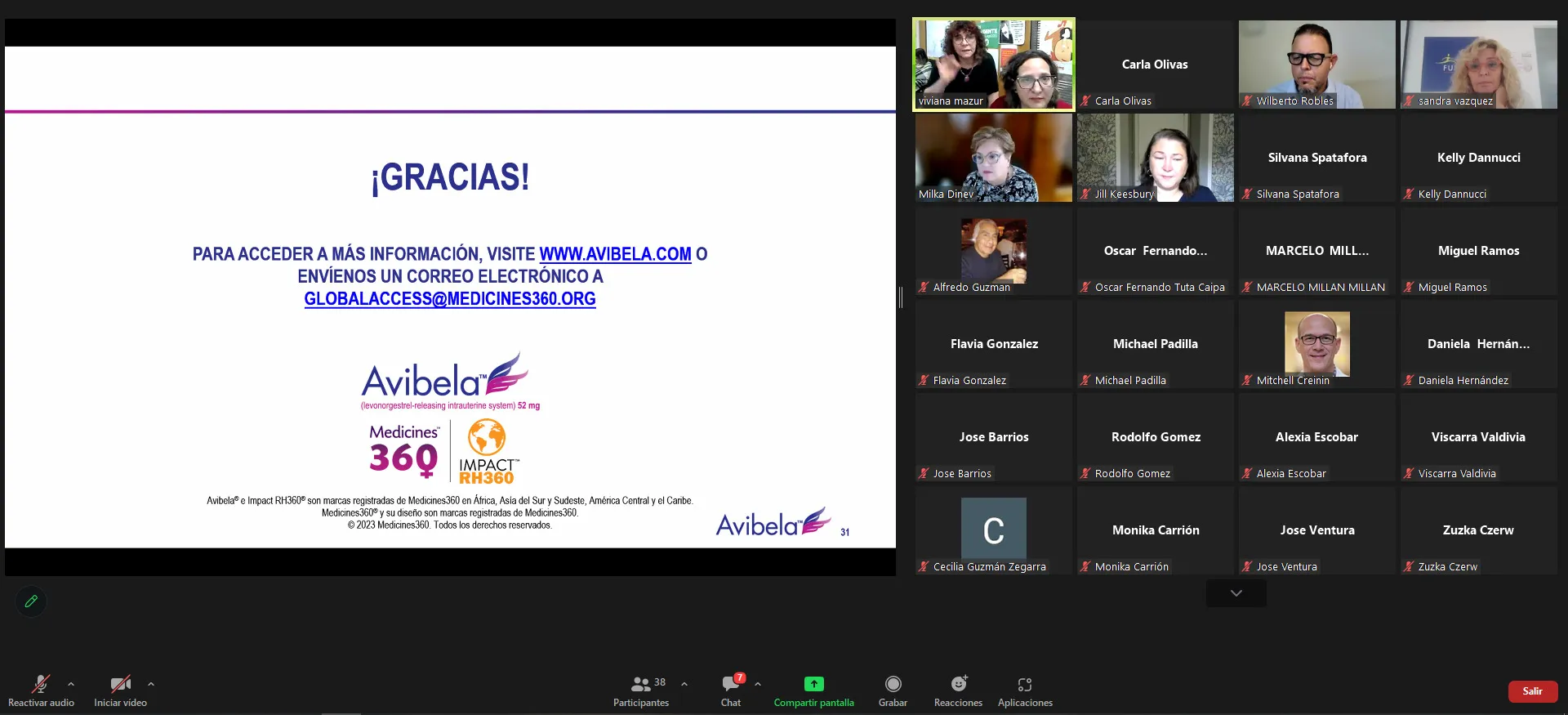This screenshot has width=1568, height=715.
Task: Open video options caret beside camera
Action: 151,684
